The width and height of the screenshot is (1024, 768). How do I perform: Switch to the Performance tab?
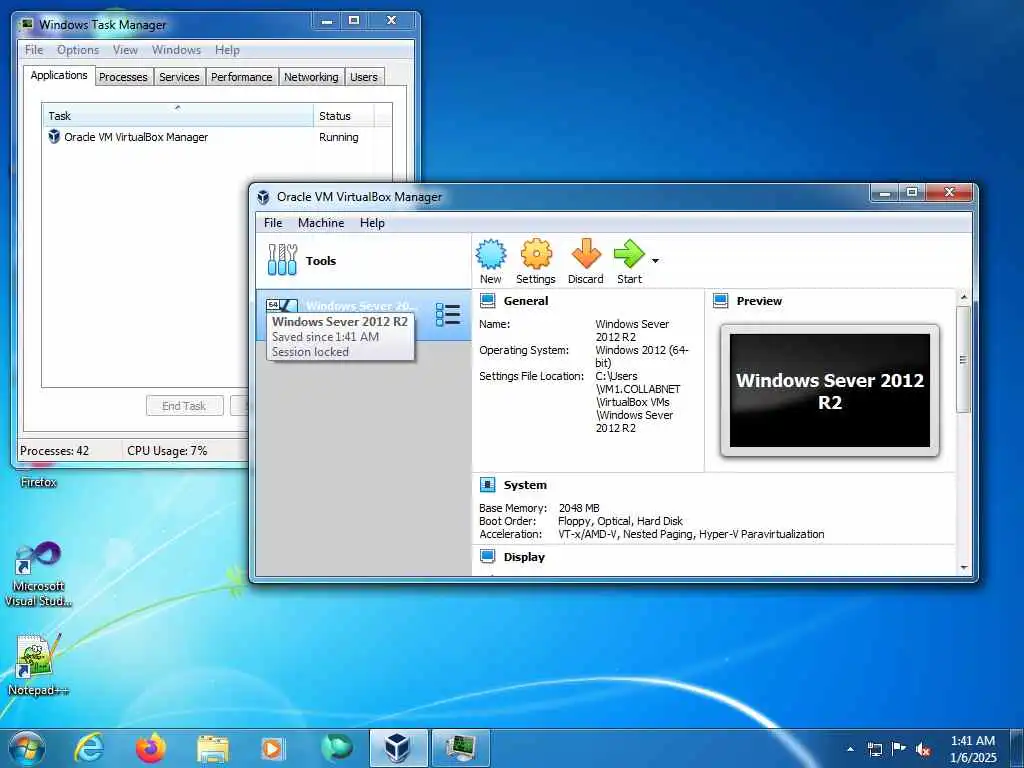tap(242, 76)
